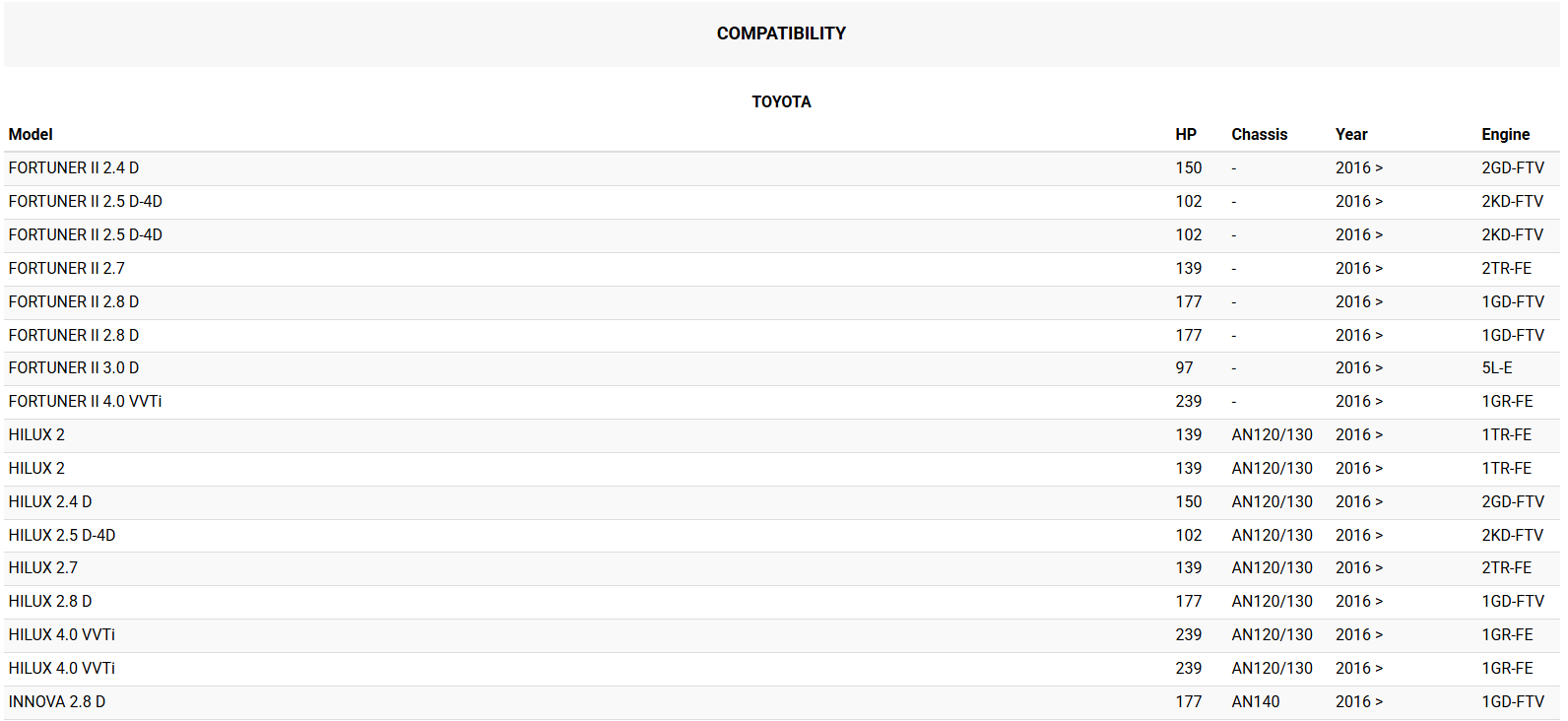Click the FORTUNER II 2.7 model cell
Image resolution: width=1568 pixels, height=721 pixels.
[x=67, y=268]
